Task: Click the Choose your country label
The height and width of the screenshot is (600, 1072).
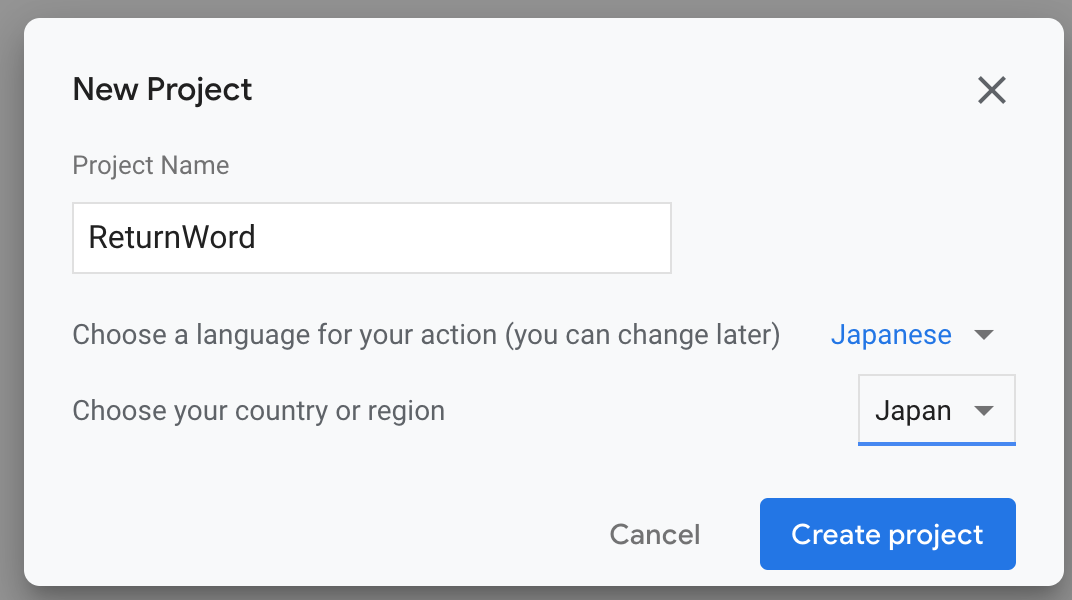Action: tap(258, 411)
